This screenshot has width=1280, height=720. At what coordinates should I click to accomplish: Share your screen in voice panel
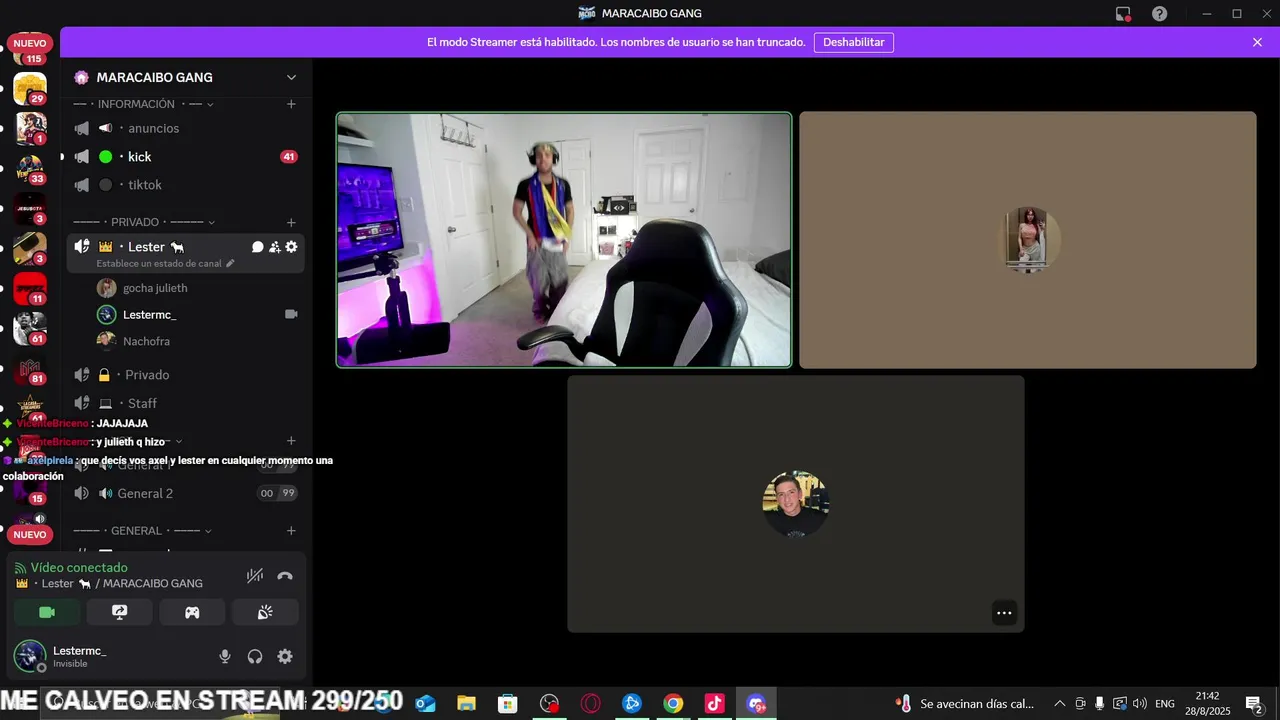(x=120, y=612)
